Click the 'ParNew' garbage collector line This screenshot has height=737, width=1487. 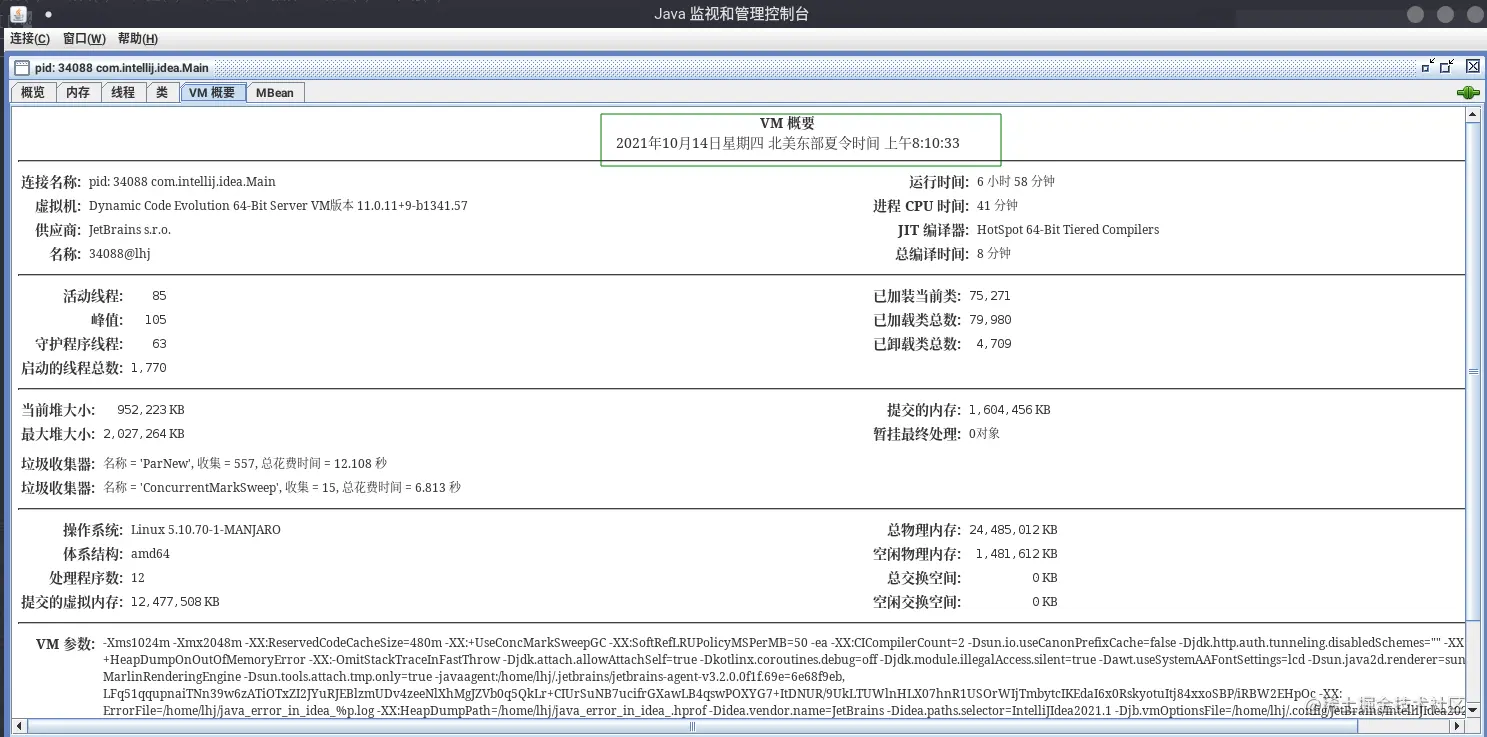click(245, 464)
